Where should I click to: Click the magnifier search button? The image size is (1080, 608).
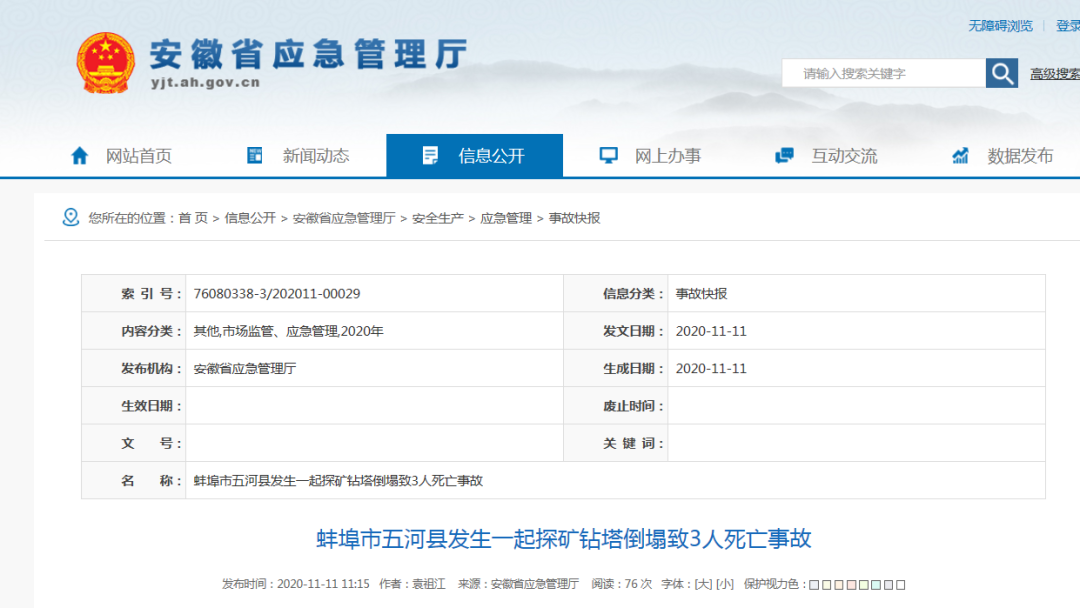(x=1002, y=73)
